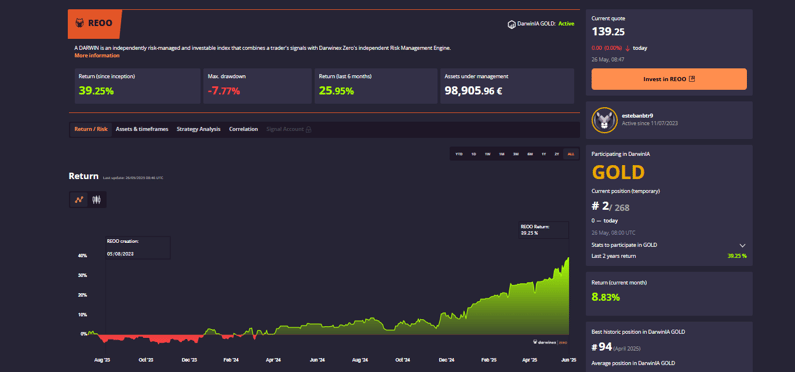The width and height of the screenshot is (795, 372).
Task: Click the Return chart heading
Action: point(83,176)
